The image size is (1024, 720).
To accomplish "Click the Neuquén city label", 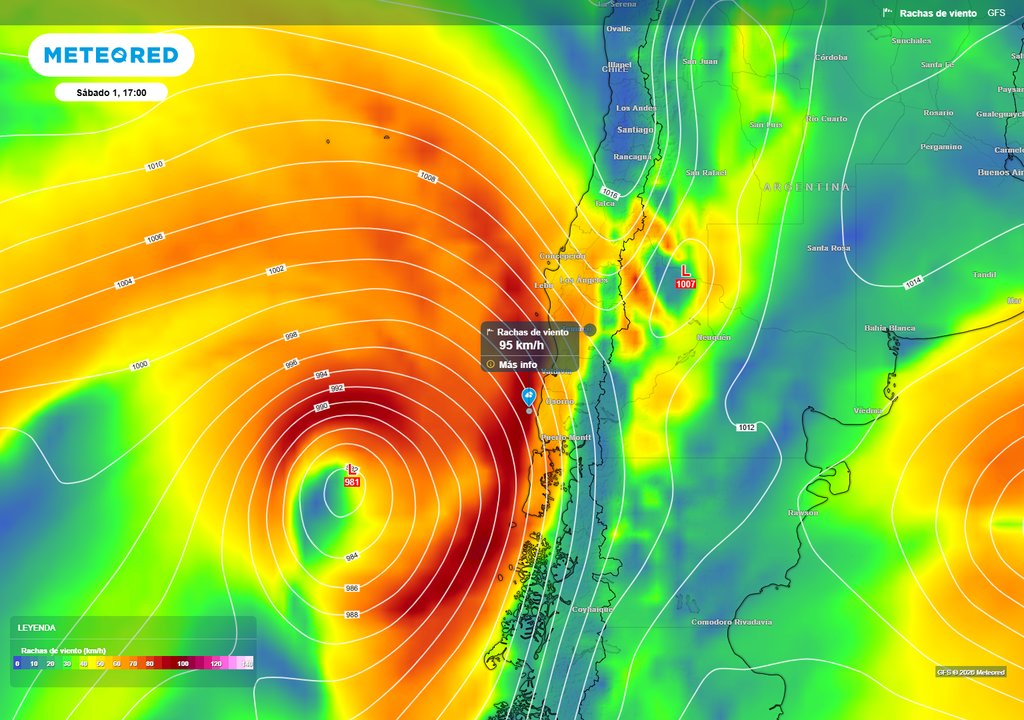I will [714, 338].
